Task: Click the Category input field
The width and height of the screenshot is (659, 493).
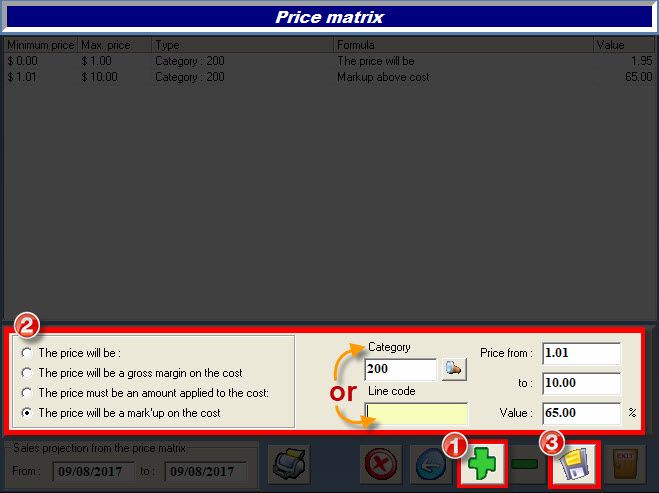Action: pyautogui.click(x=401, y=369)
